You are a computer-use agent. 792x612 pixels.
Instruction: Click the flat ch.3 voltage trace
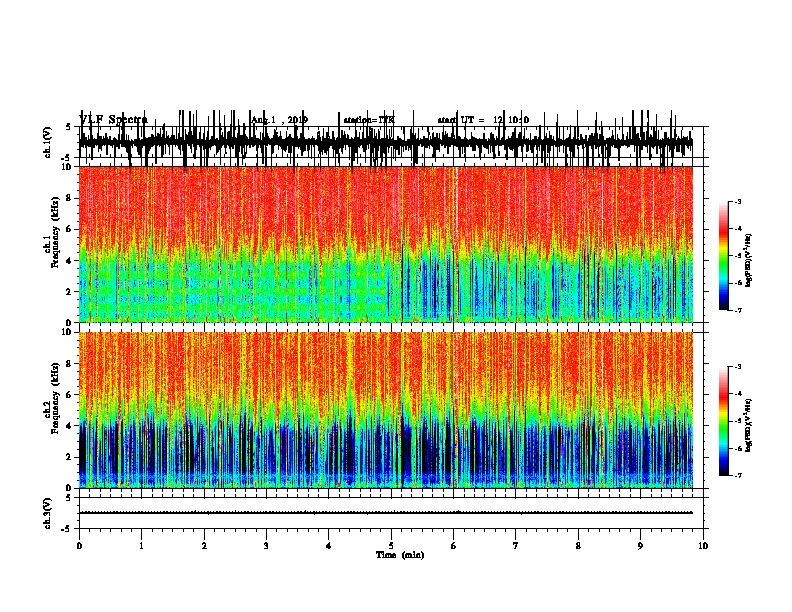[386, 513]
